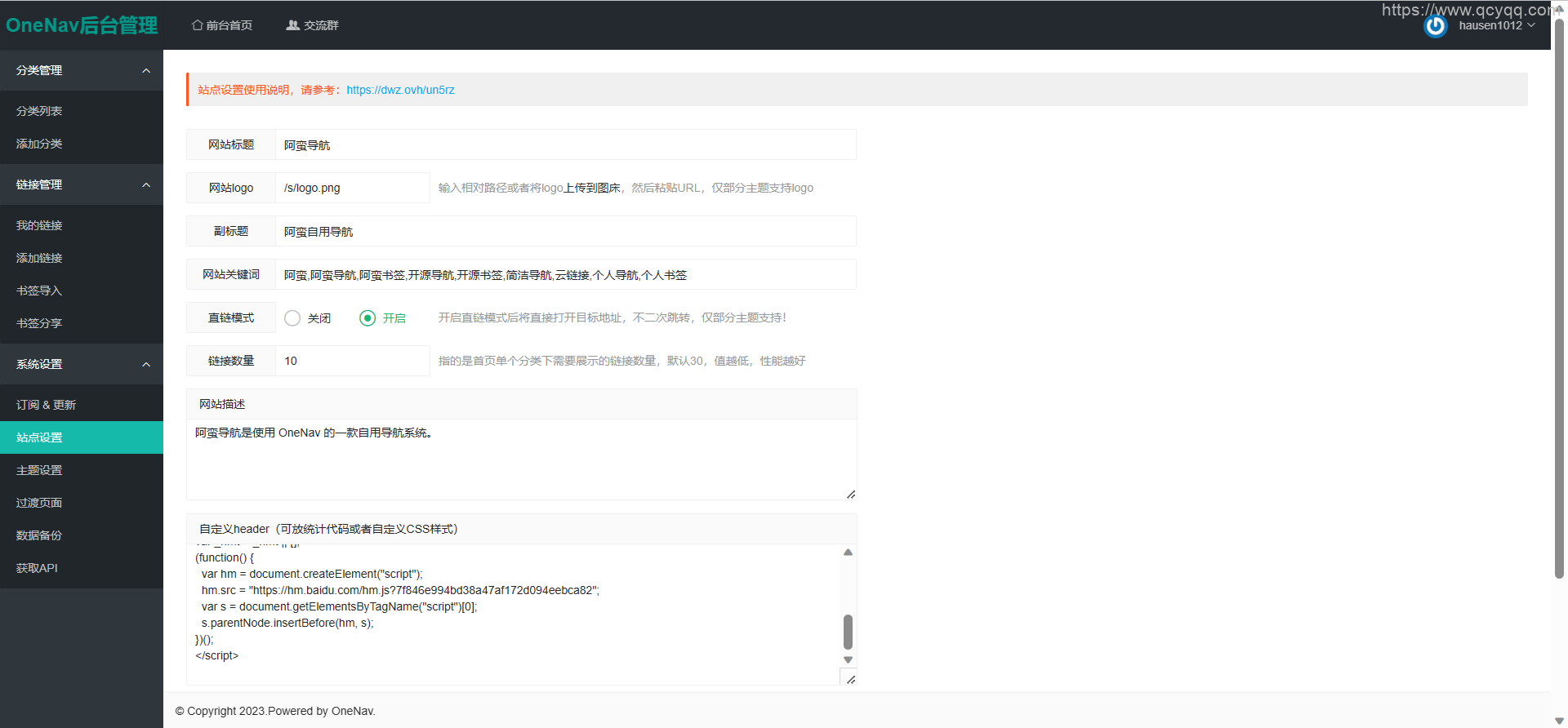1568x728 pixels.
Task: Click the custom header textarea resize handle
Action: pos(850,679)
